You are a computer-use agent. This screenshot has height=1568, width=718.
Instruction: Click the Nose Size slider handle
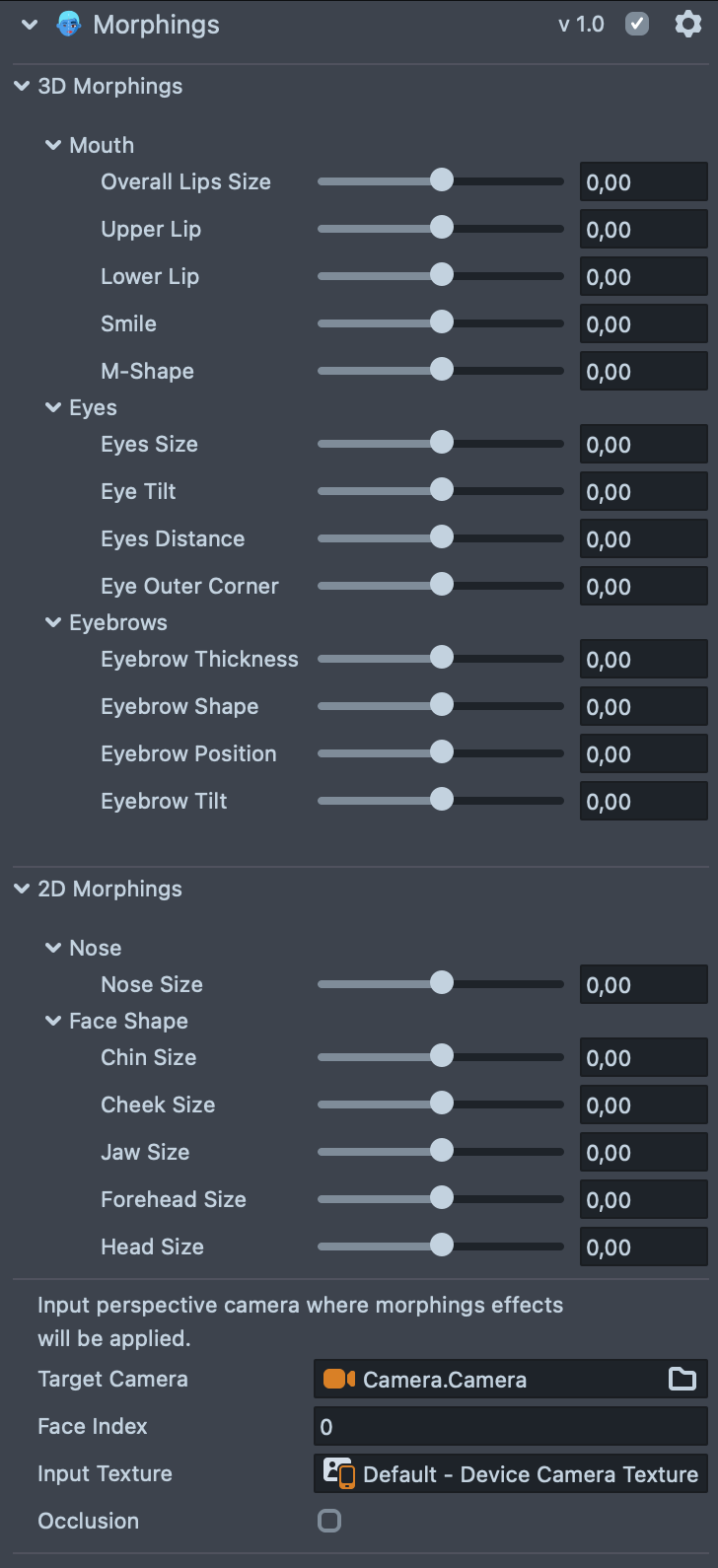click(442, 983)
